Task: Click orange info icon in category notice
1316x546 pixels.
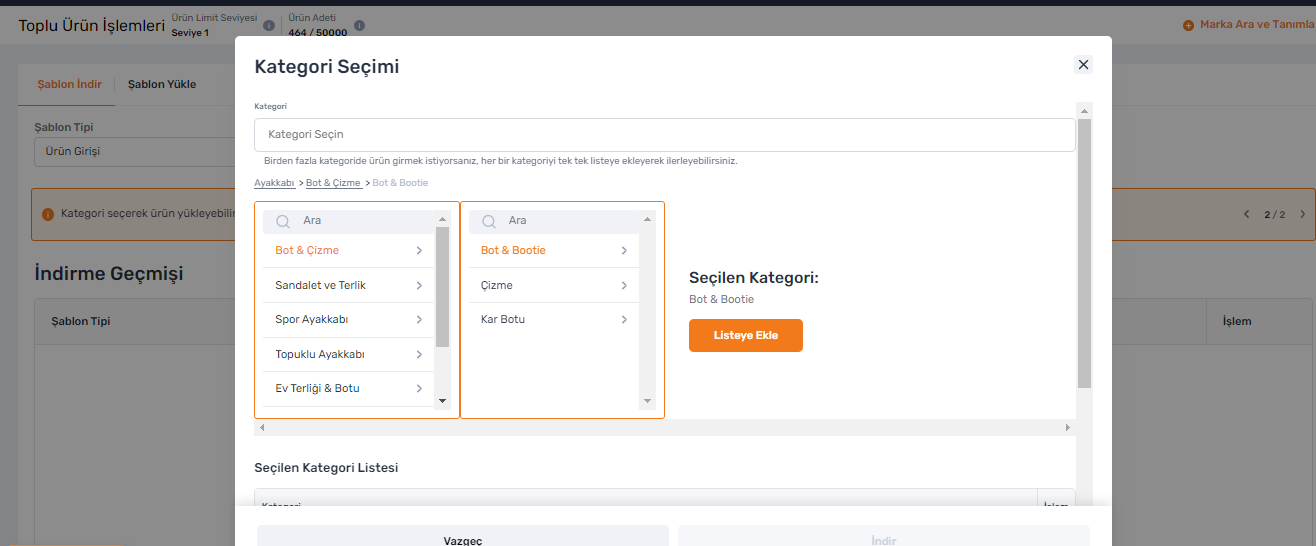Action: point(47,214)
